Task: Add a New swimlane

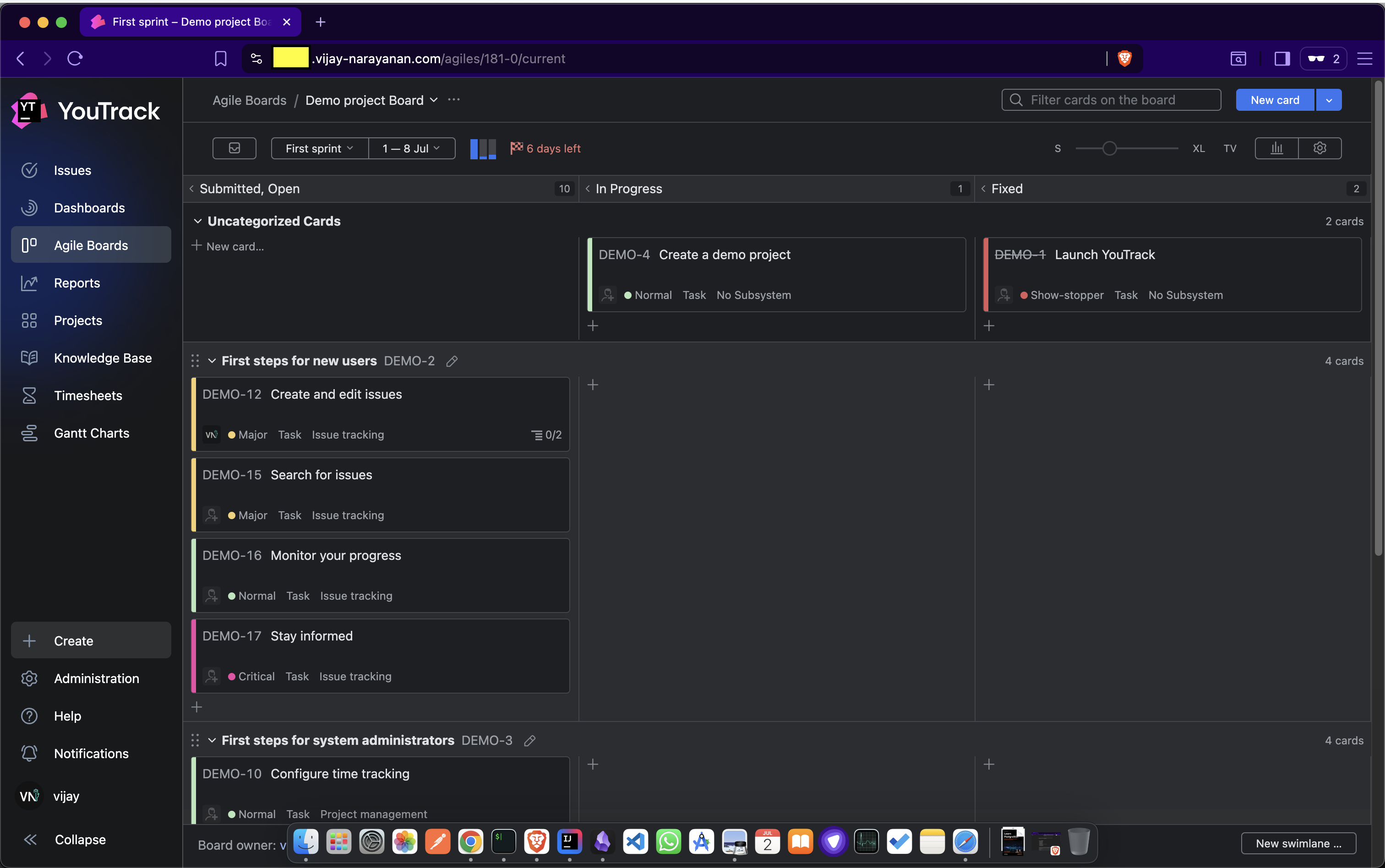Action: 1298,843
